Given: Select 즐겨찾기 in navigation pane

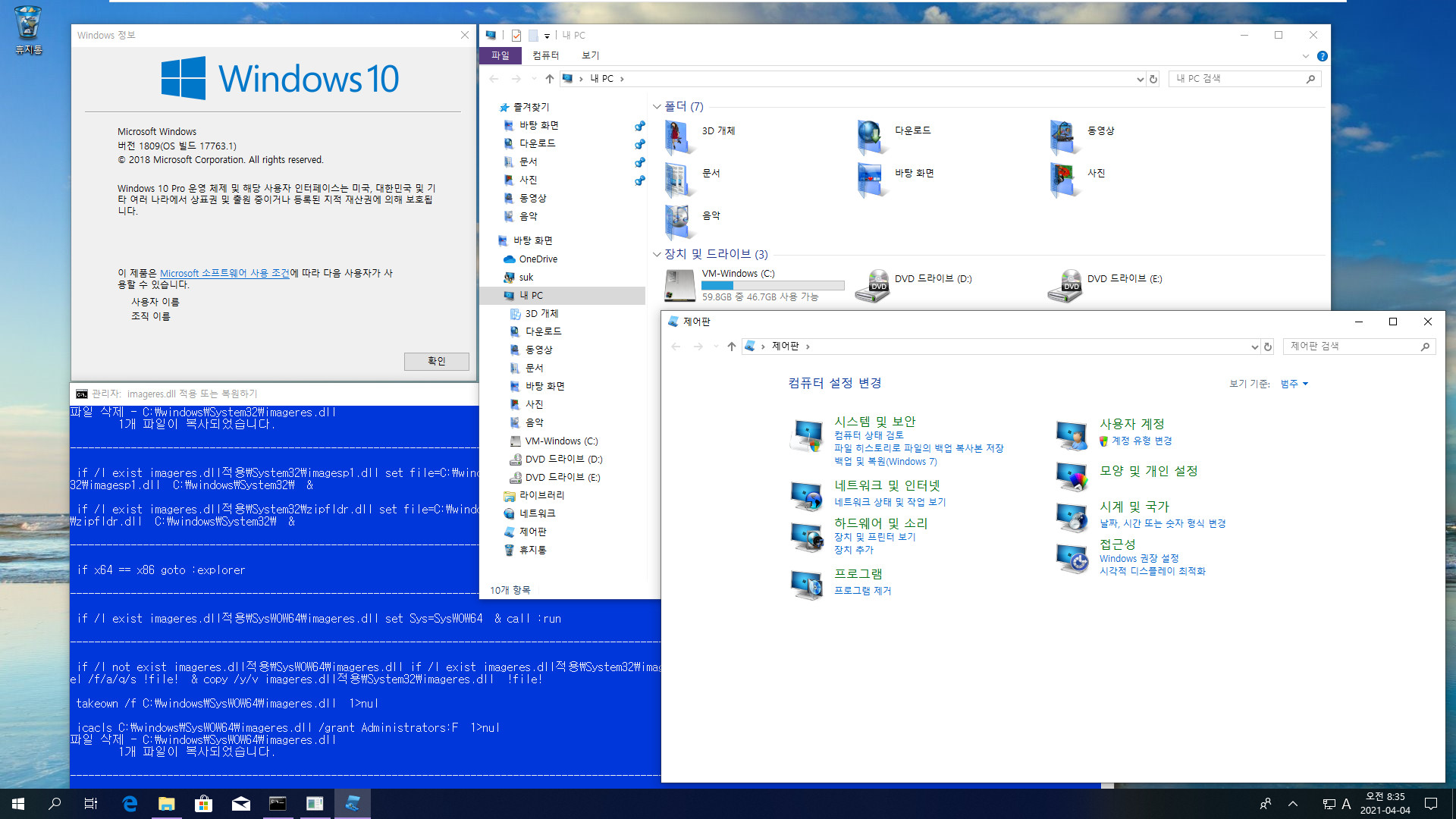Looking at the screenshot, I should (x=531, y=107).
